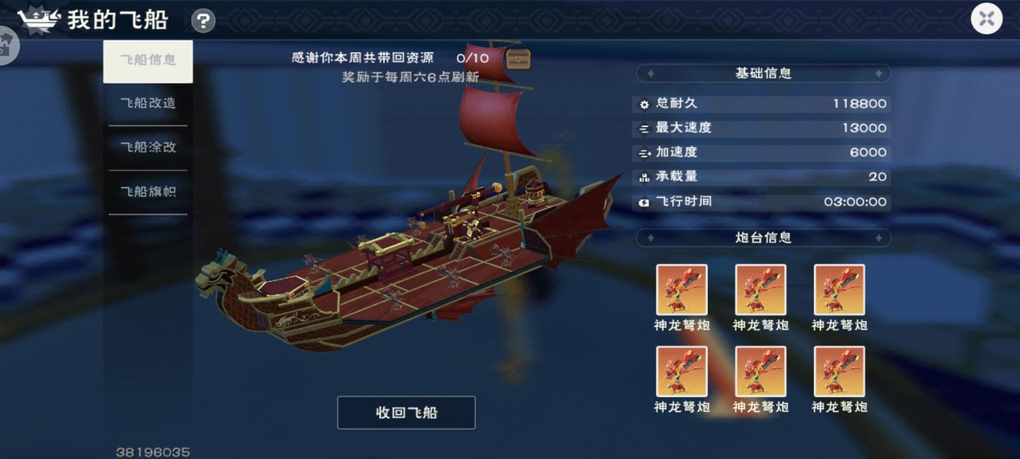Select the first 神龙弩炮 turret in top row
The image size is (1020, 459).
[682, 289]
